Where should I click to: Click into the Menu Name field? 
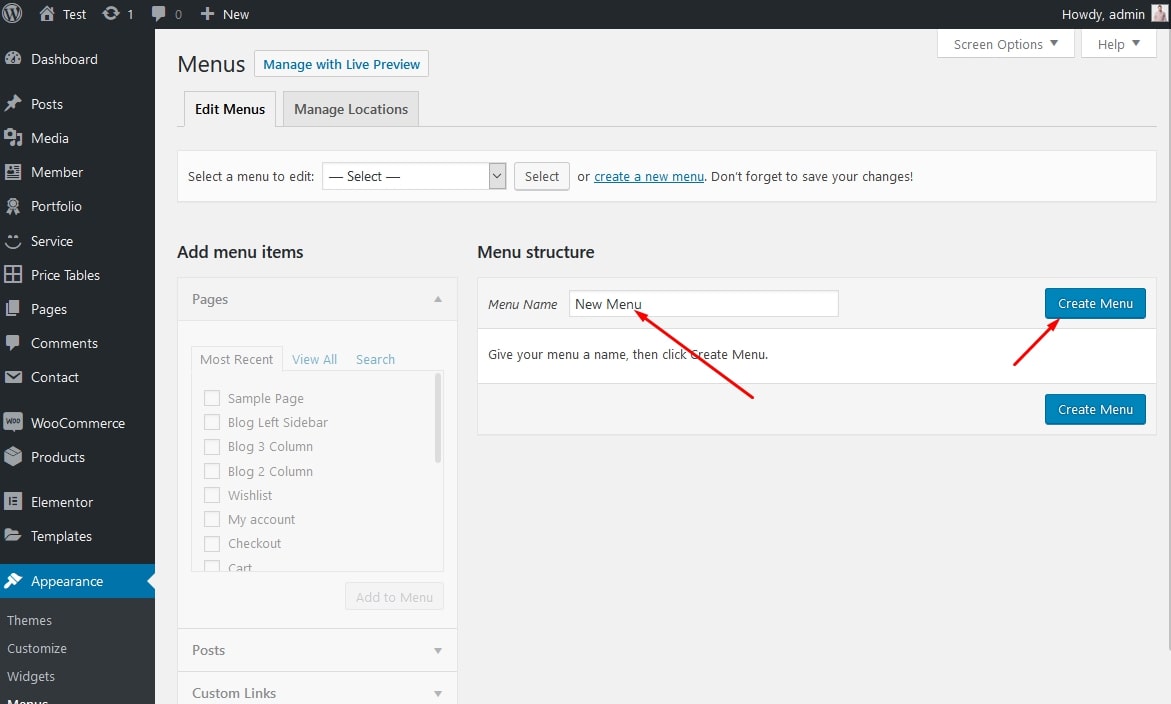703,304
